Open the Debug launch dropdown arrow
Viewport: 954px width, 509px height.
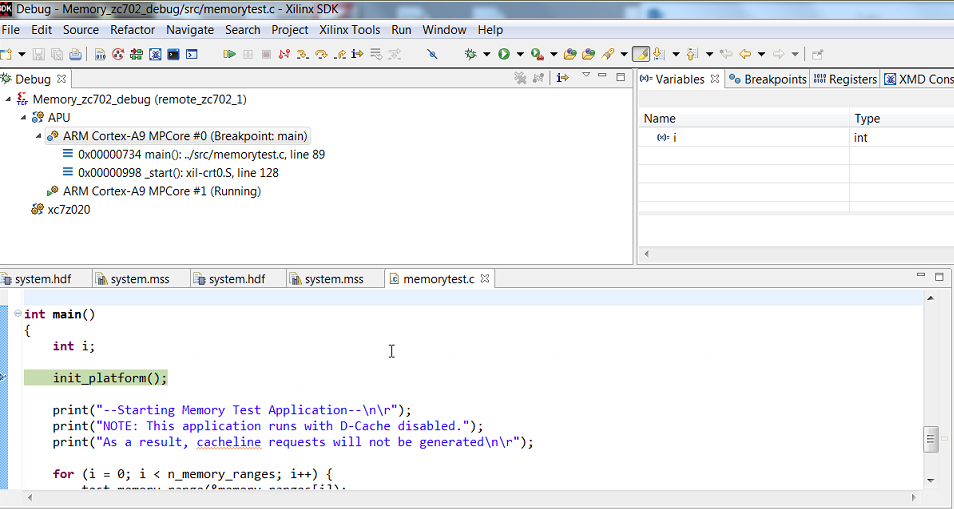click(x=487, y=54)
